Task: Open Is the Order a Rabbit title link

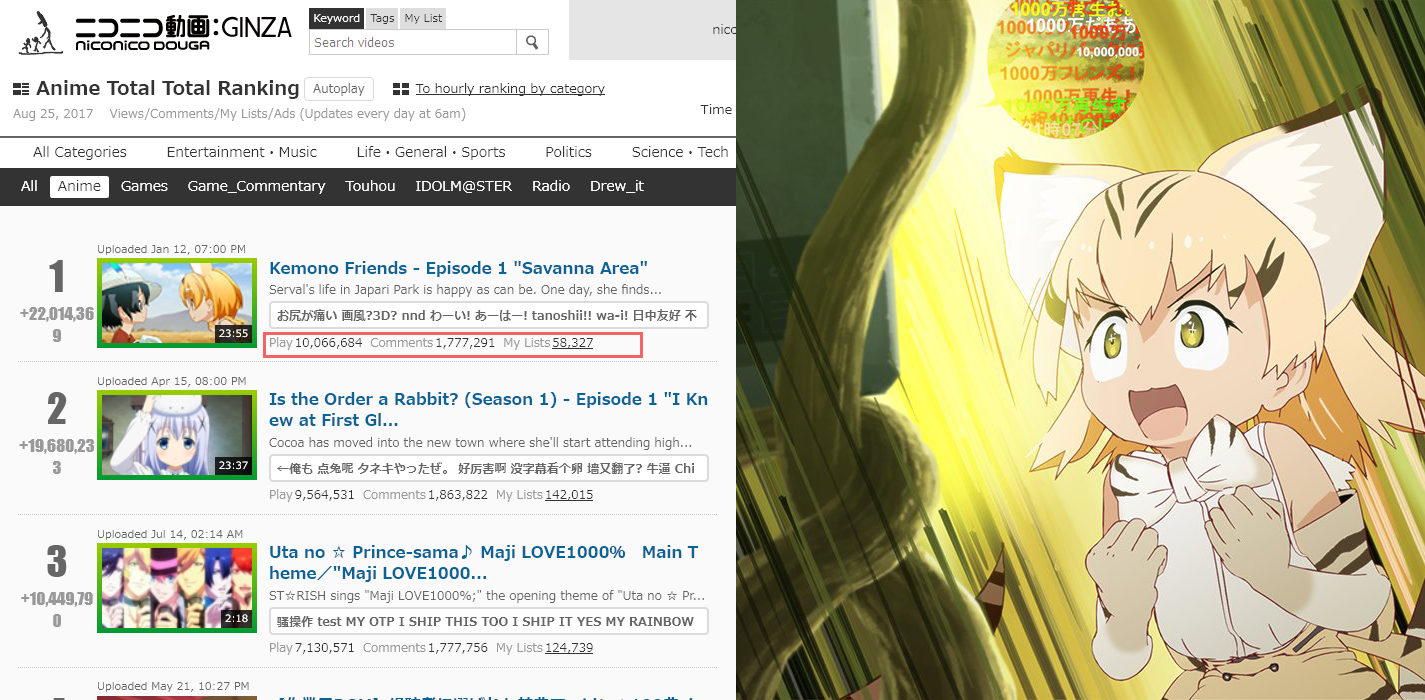Action: tap(488, 409)
